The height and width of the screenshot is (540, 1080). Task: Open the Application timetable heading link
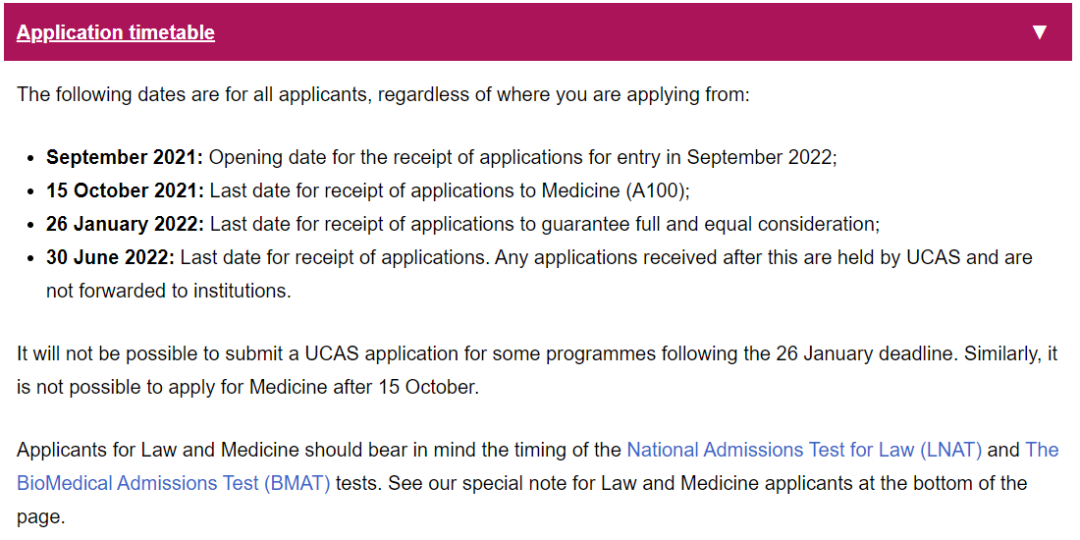point(116,32)
